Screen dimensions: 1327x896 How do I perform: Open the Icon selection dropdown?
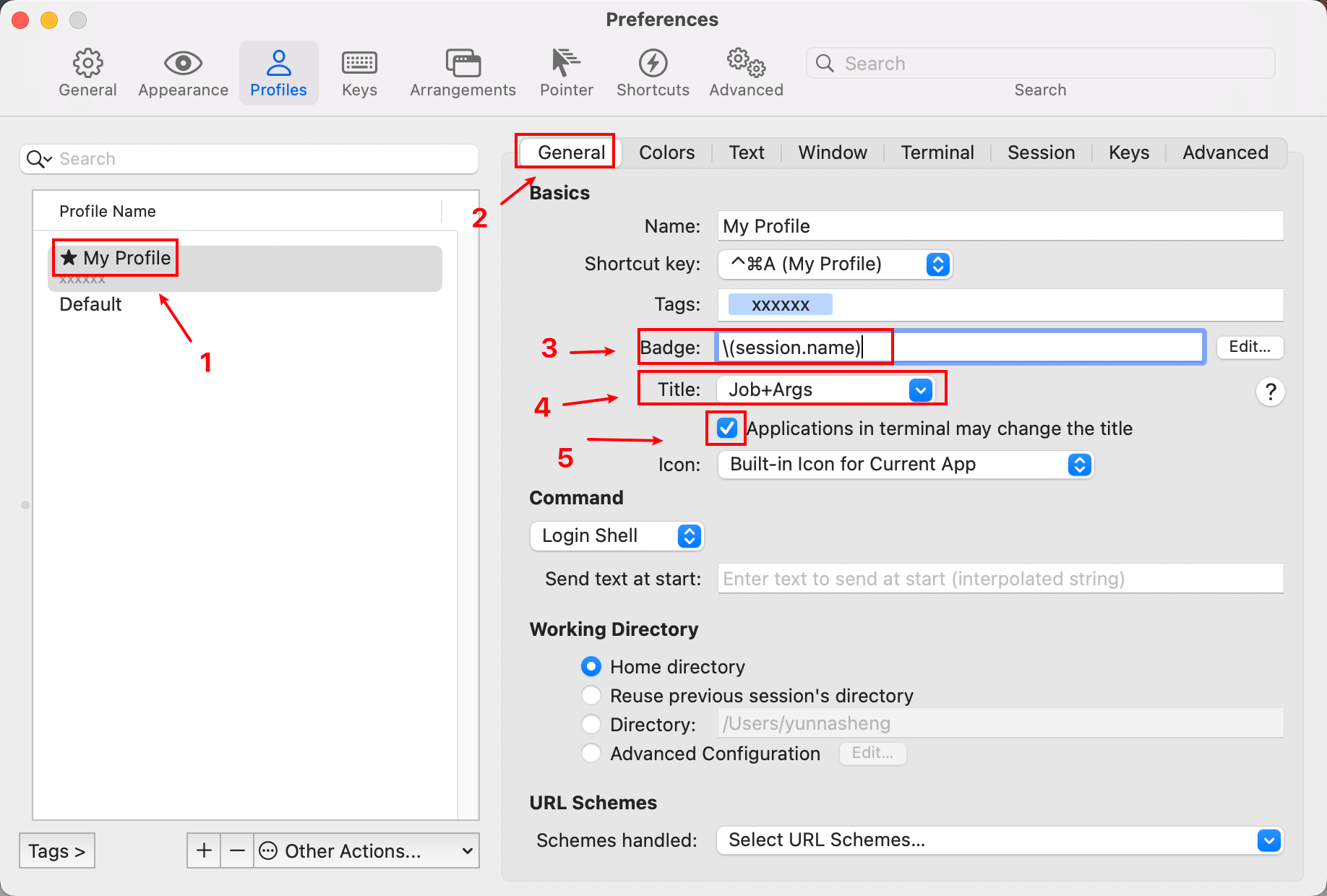pyautogui.click(x=906, y=464)
